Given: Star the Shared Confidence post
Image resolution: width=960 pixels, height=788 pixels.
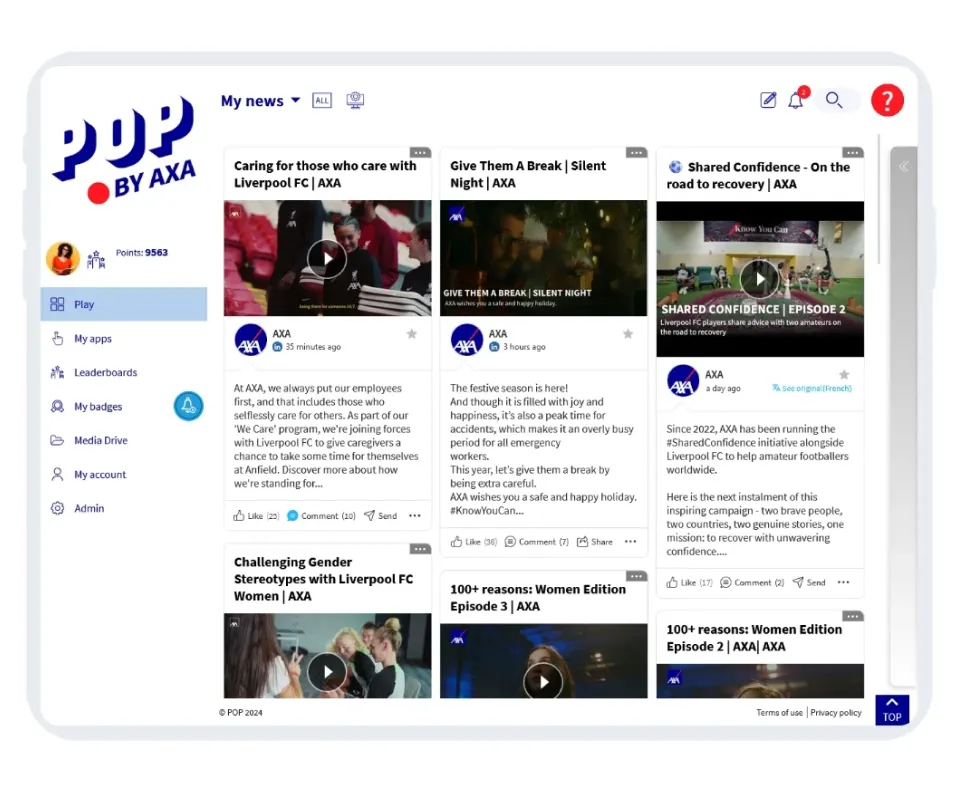Looking at the screenshot, I should click(844, 374).
